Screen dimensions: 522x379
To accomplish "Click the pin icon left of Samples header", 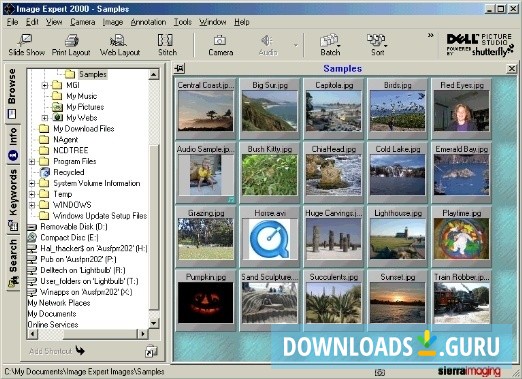I will click(179, 69).
